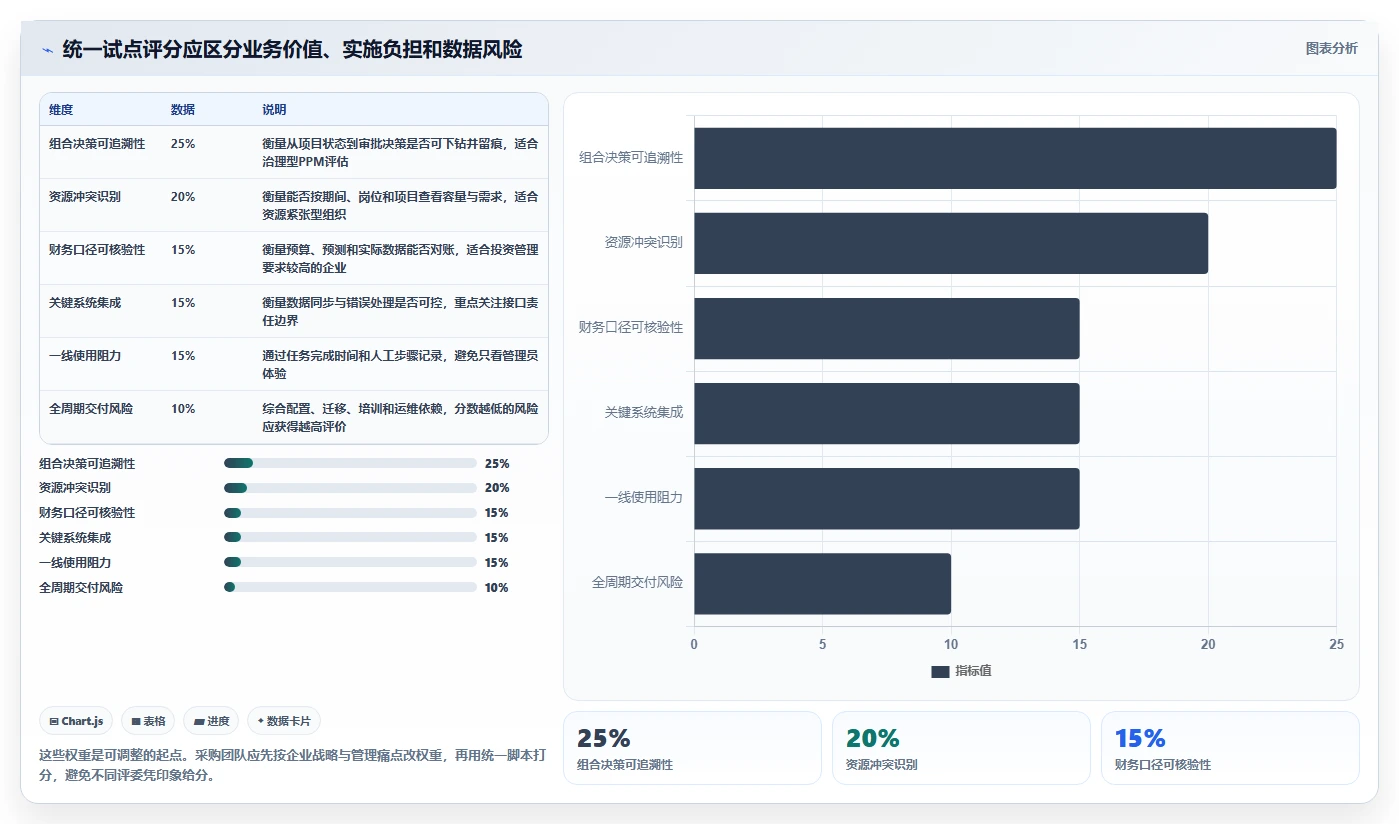The height and width of the screenshot is (824, 1399).
Task: Click the 一线使用阻力 table row name
Action: pos(85,356)
